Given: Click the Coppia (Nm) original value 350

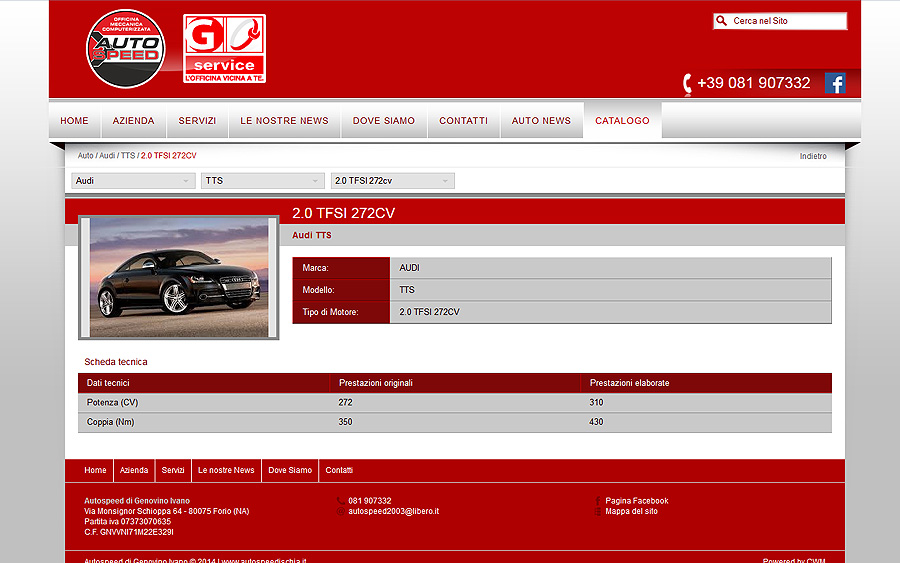Looking at the screenshot, I should click(346, 422).
